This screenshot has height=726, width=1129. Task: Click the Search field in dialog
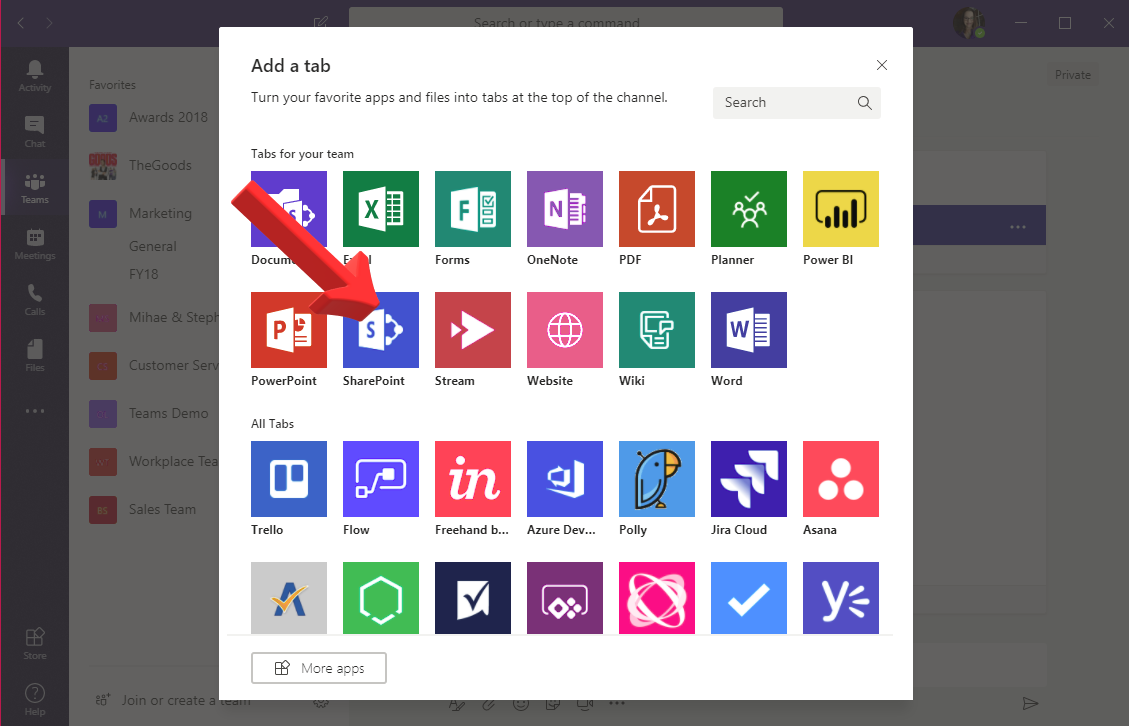[785, 103]
